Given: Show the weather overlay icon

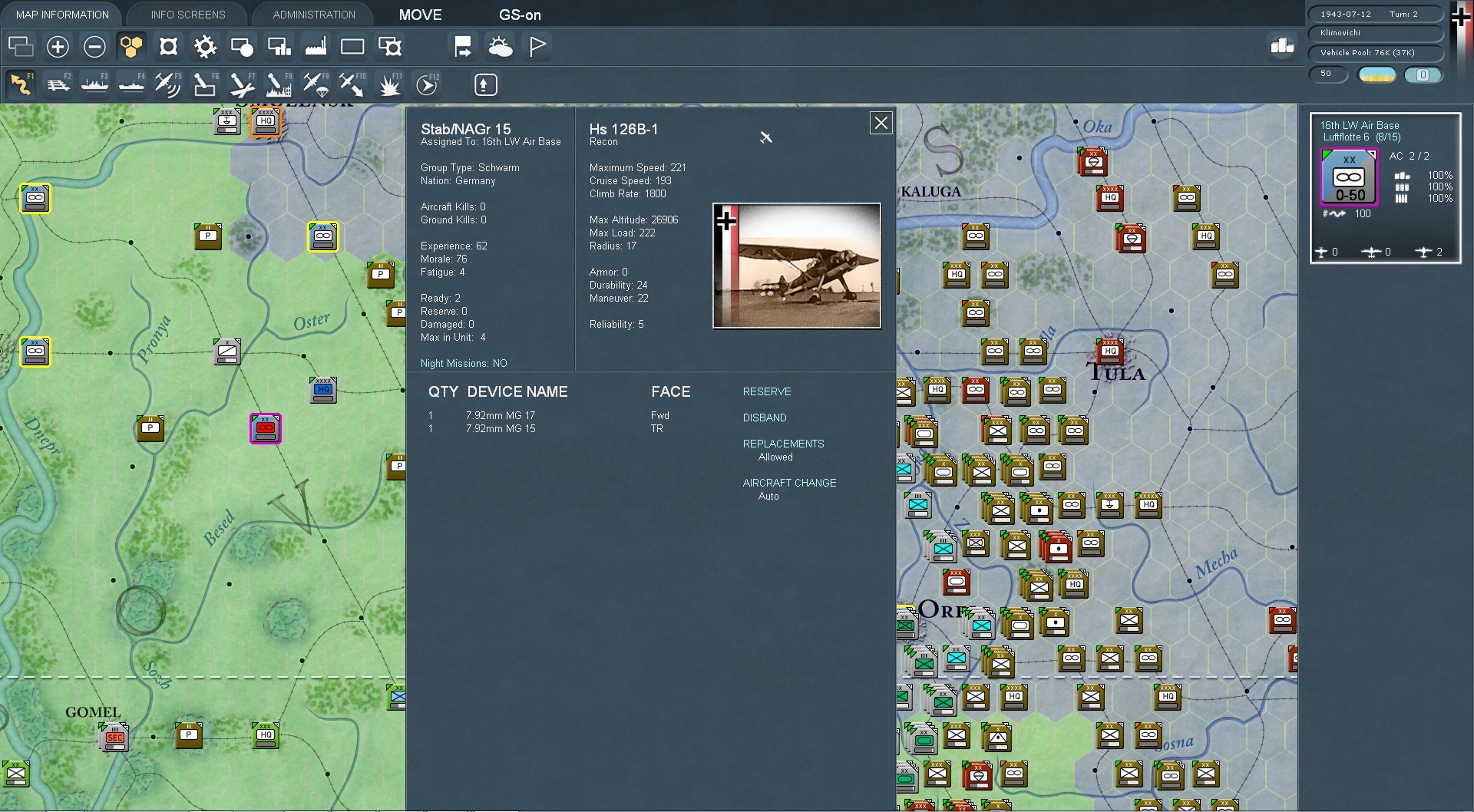Looking at the screenshot, I should click(500, 46).
